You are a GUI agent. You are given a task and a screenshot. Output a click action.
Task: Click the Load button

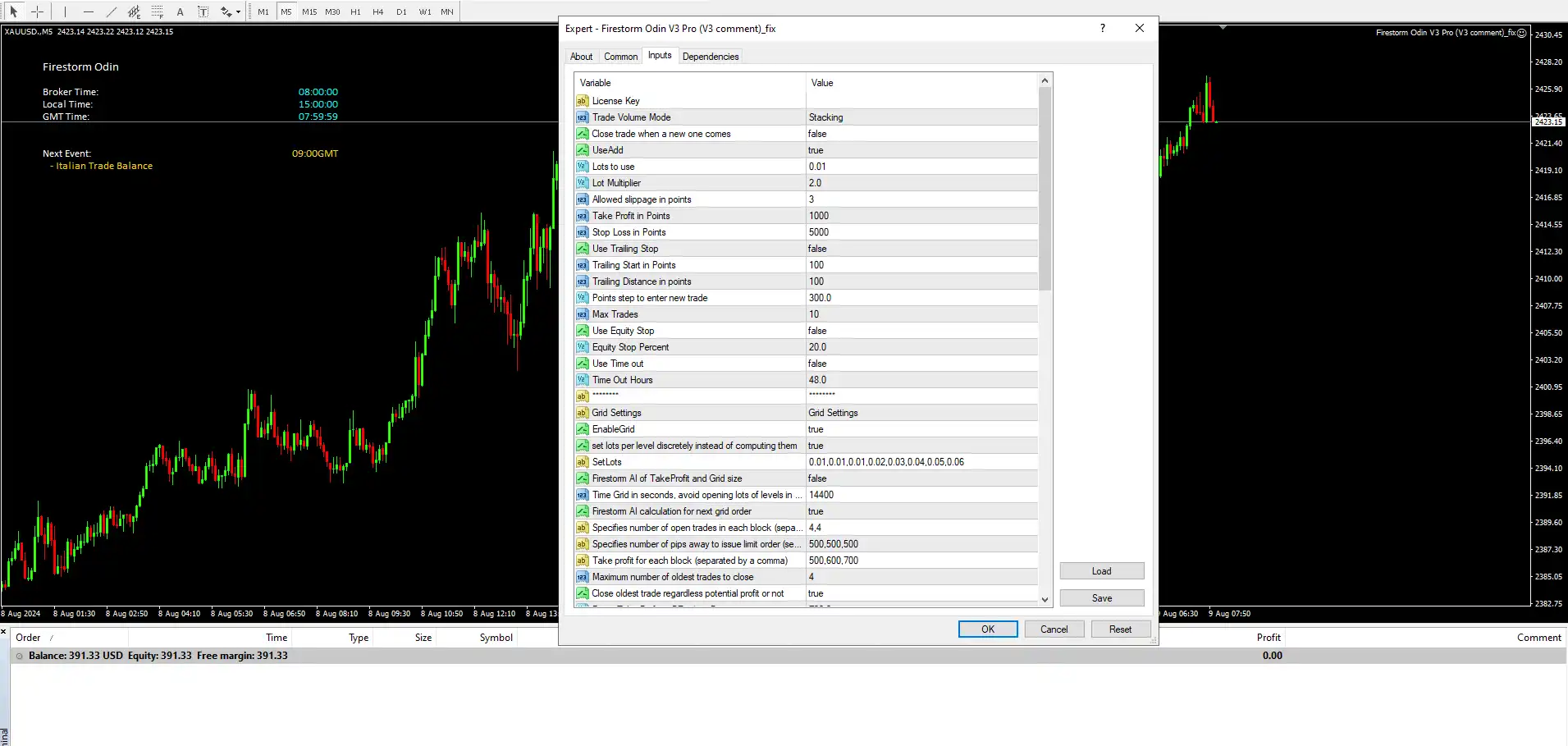pyautogui.click(x=1102, y=571)
